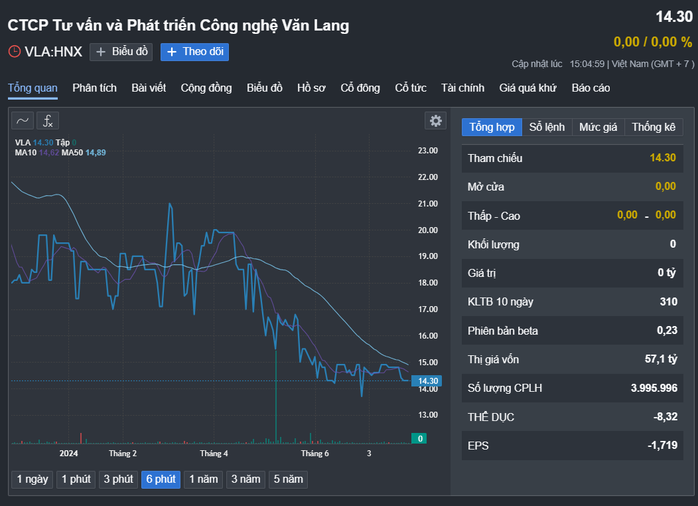Select the 1 ngày time range
Image resolution: width=698 pixels, height=506 pixels.
(32, 479)
